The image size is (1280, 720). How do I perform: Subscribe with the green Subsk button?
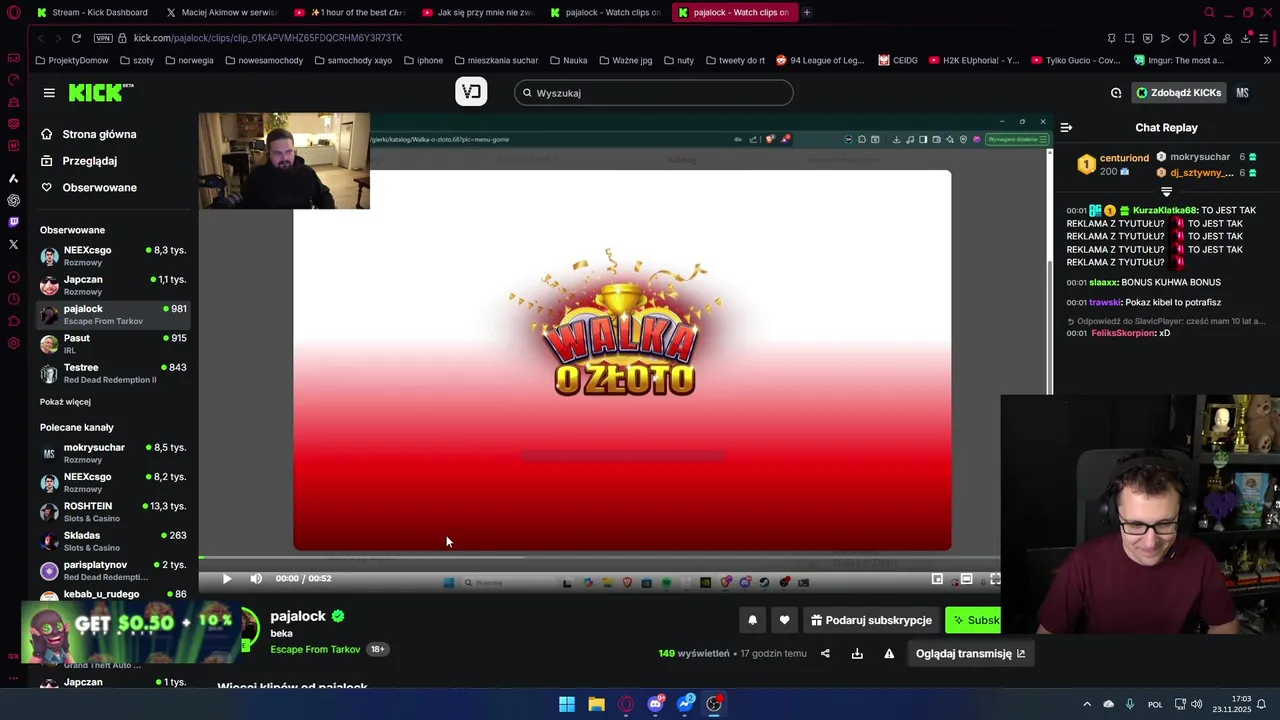(973, 620)
